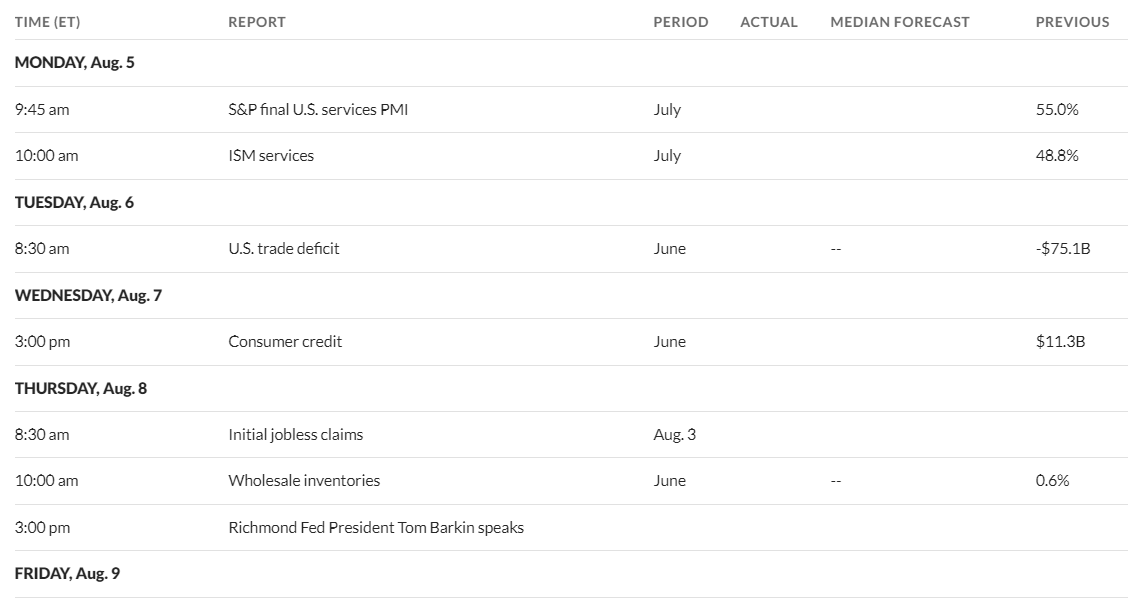Select the TUESDAY, Aug. 6 heading
Image resolution: width=1128 pixels, height=611 pixels.
pyautogui.click(x=74, y=202)
